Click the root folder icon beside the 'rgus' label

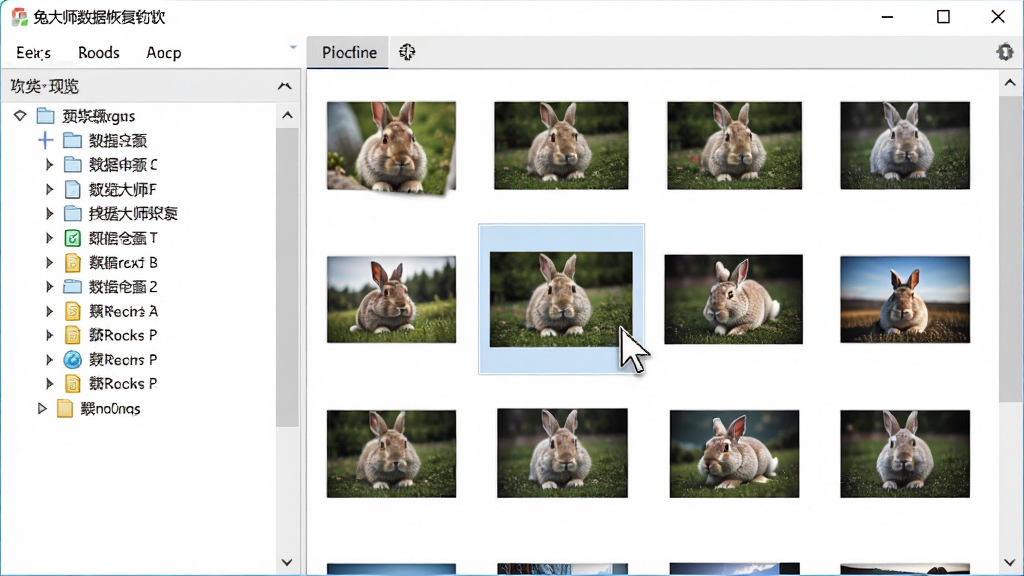click(45, 116)
